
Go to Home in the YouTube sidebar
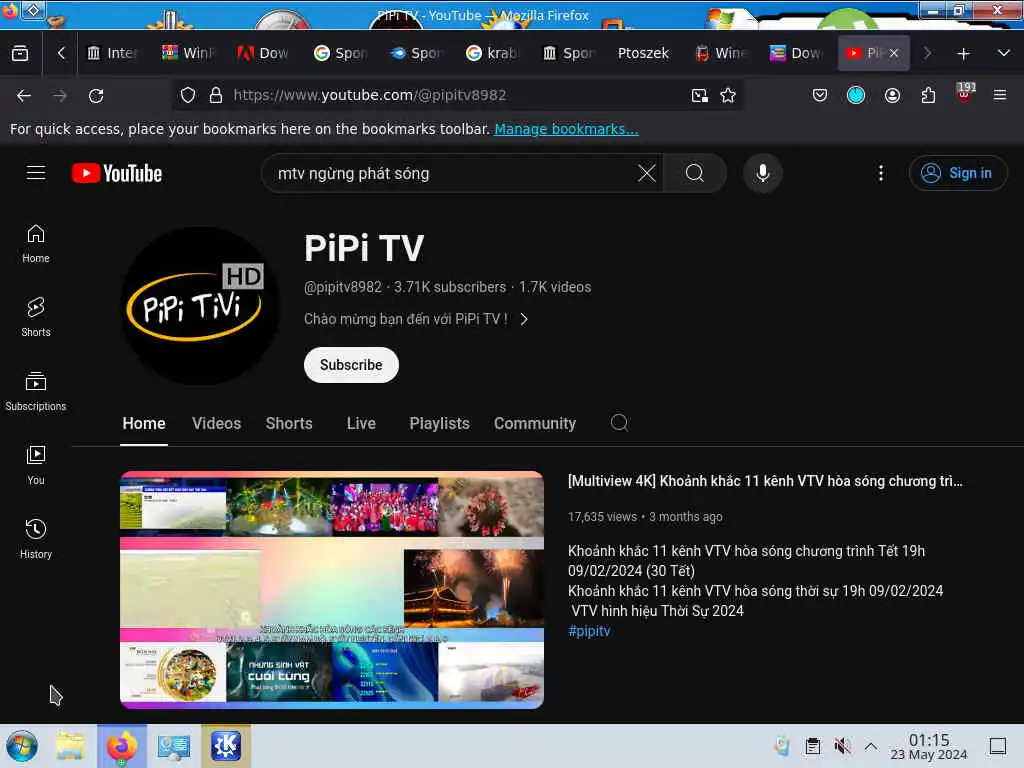pos(36,244)
